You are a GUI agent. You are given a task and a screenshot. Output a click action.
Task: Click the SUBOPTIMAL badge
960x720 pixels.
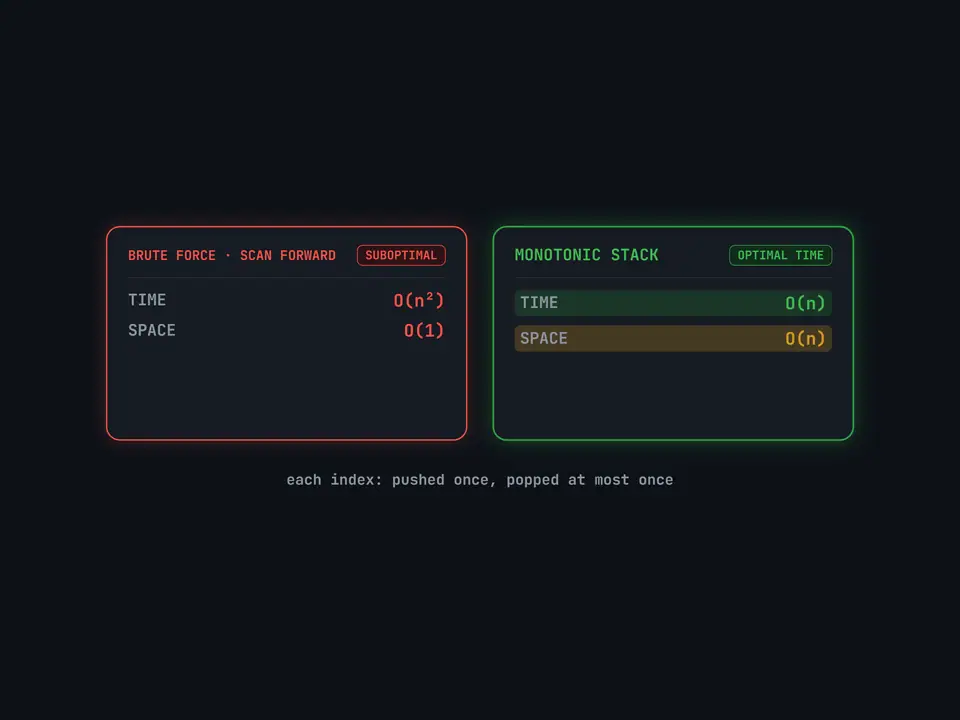pyautogui.click(x=401, y=255)
